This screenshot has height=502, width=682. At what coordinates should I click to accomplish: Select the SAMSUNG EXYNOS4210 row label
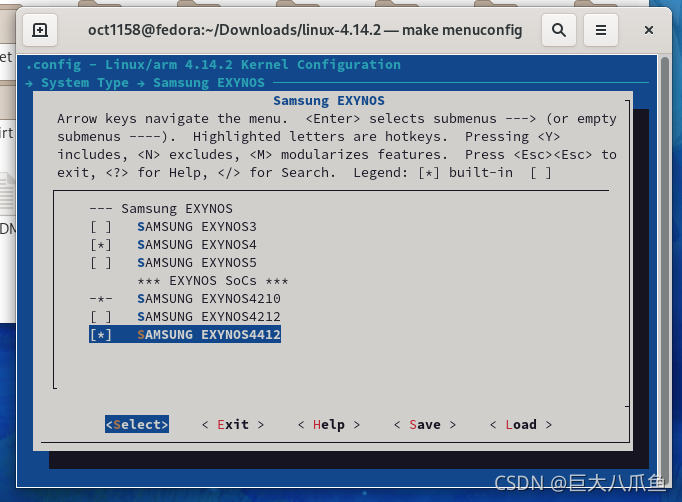pos(209,299)
